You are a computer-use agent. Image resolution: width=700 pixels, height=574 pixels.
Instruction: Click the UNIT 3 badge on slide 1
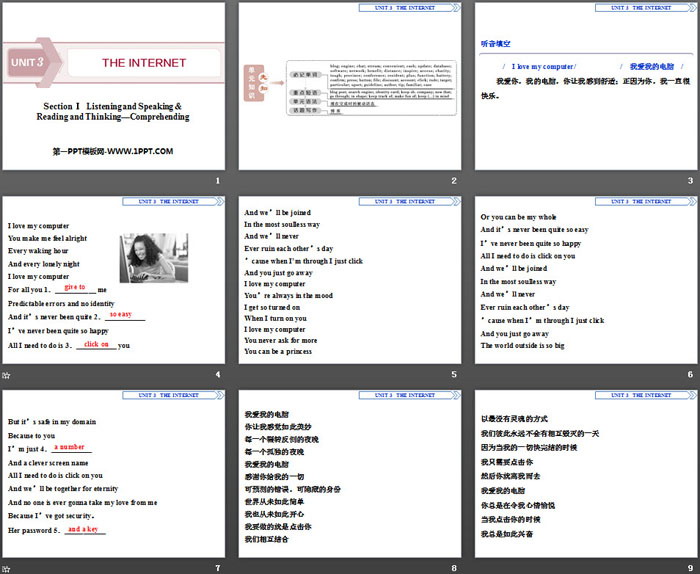tap(28, 62)
